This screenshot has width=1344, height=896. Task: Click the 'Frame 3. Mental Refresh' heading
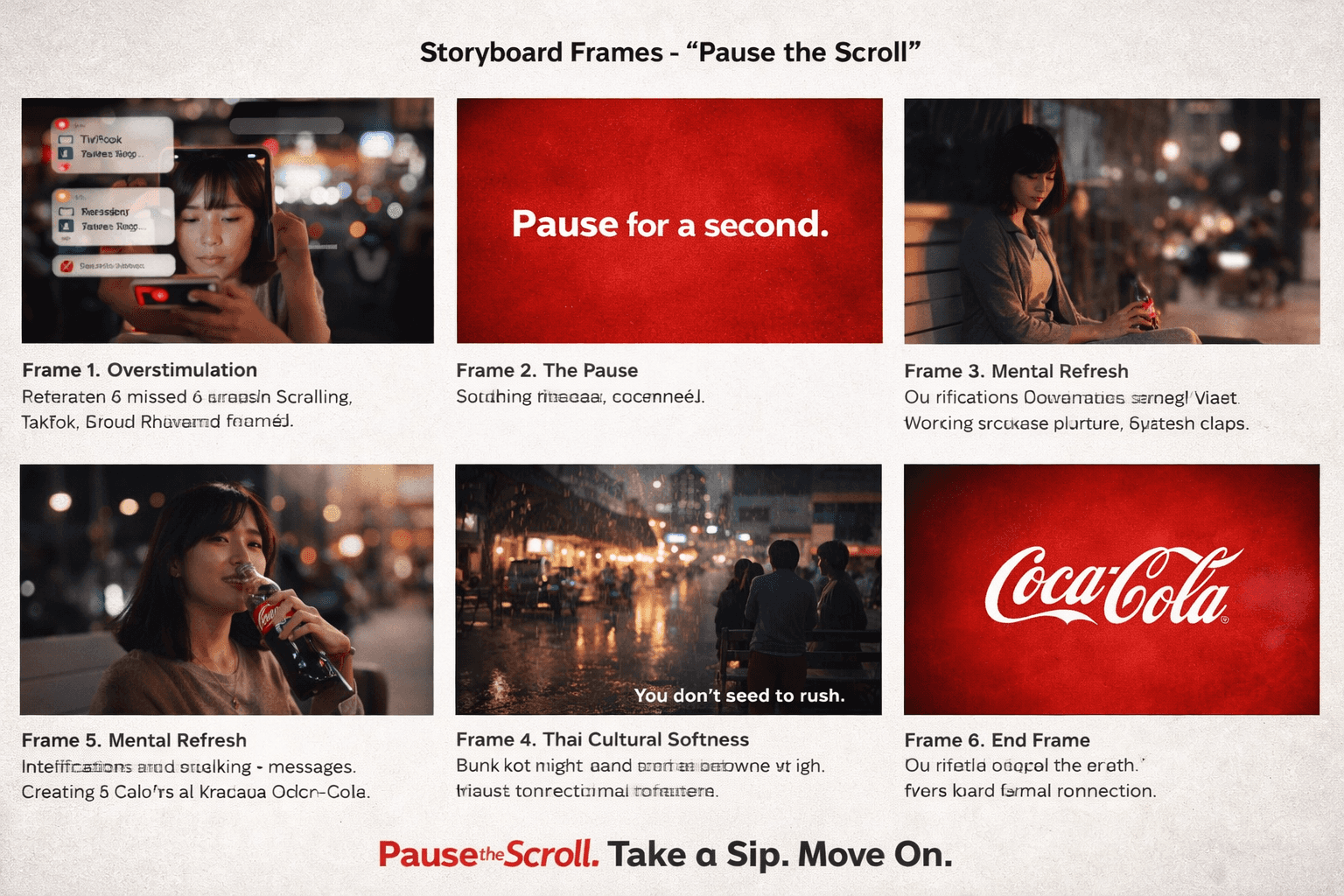tap(1016, 371)
